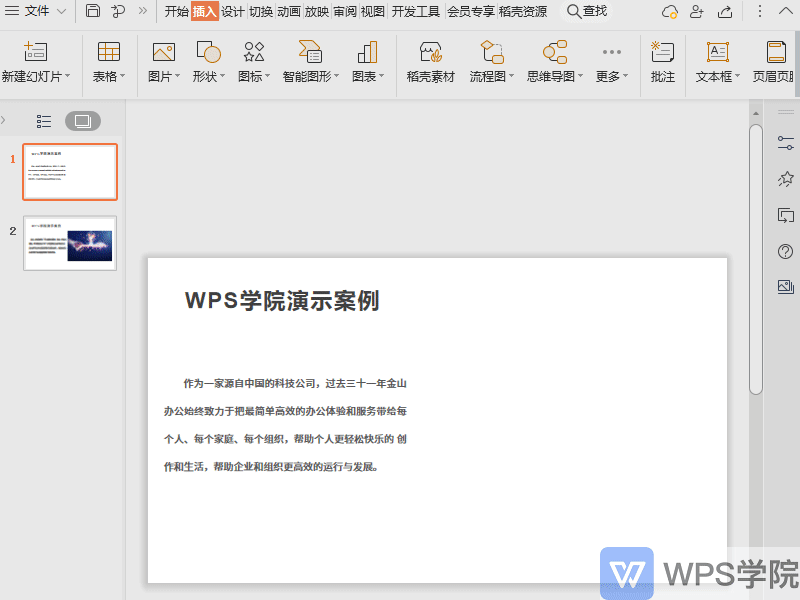Click the save icon in quick access bar
The image size is (800, 600).
click(x=92, y=11)
